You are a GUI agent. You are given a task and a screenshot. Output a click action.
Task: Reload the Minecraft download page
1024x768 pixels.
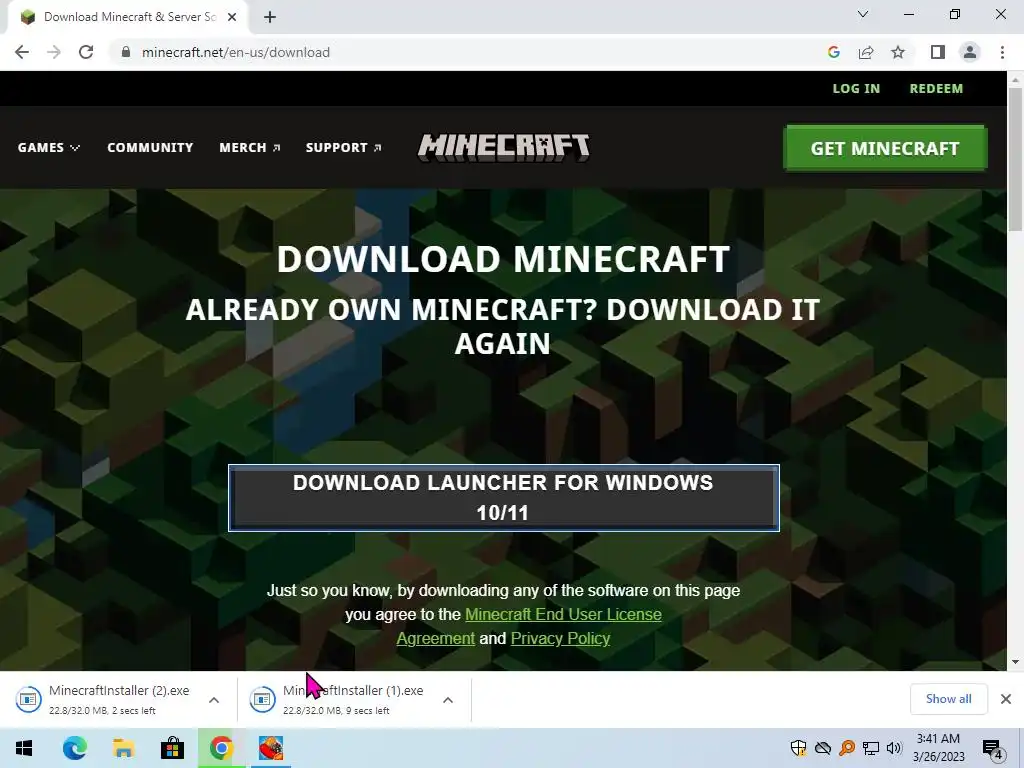(x=86, y=52)
